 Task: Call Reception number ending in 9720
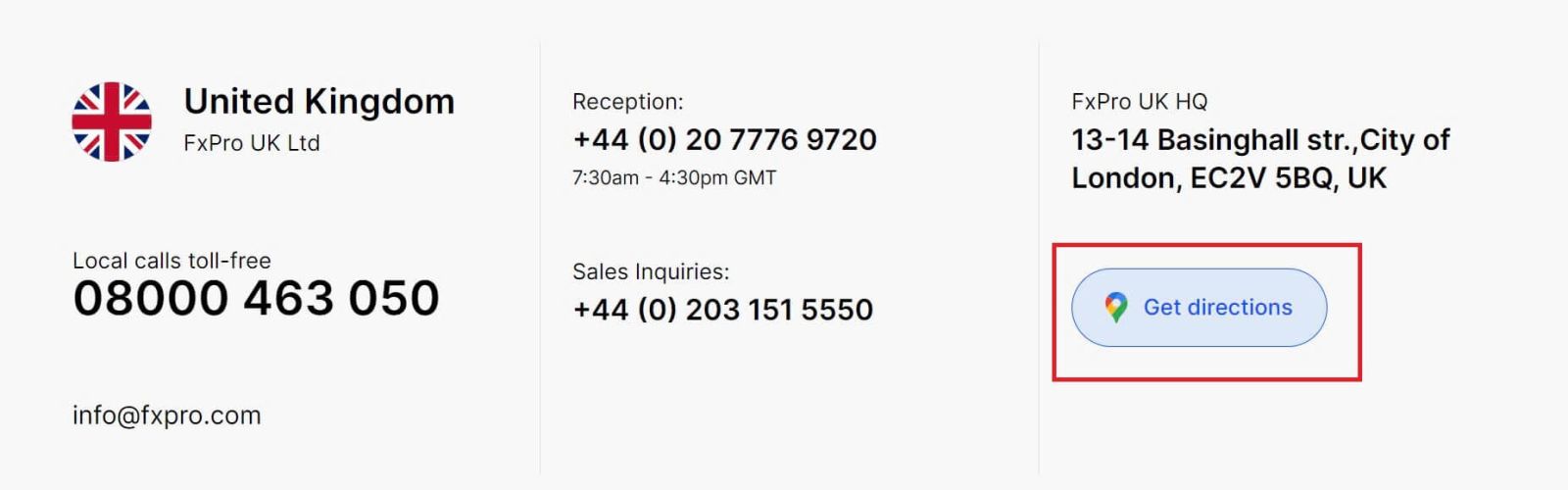pyautogui.click(x=724, y=140)
